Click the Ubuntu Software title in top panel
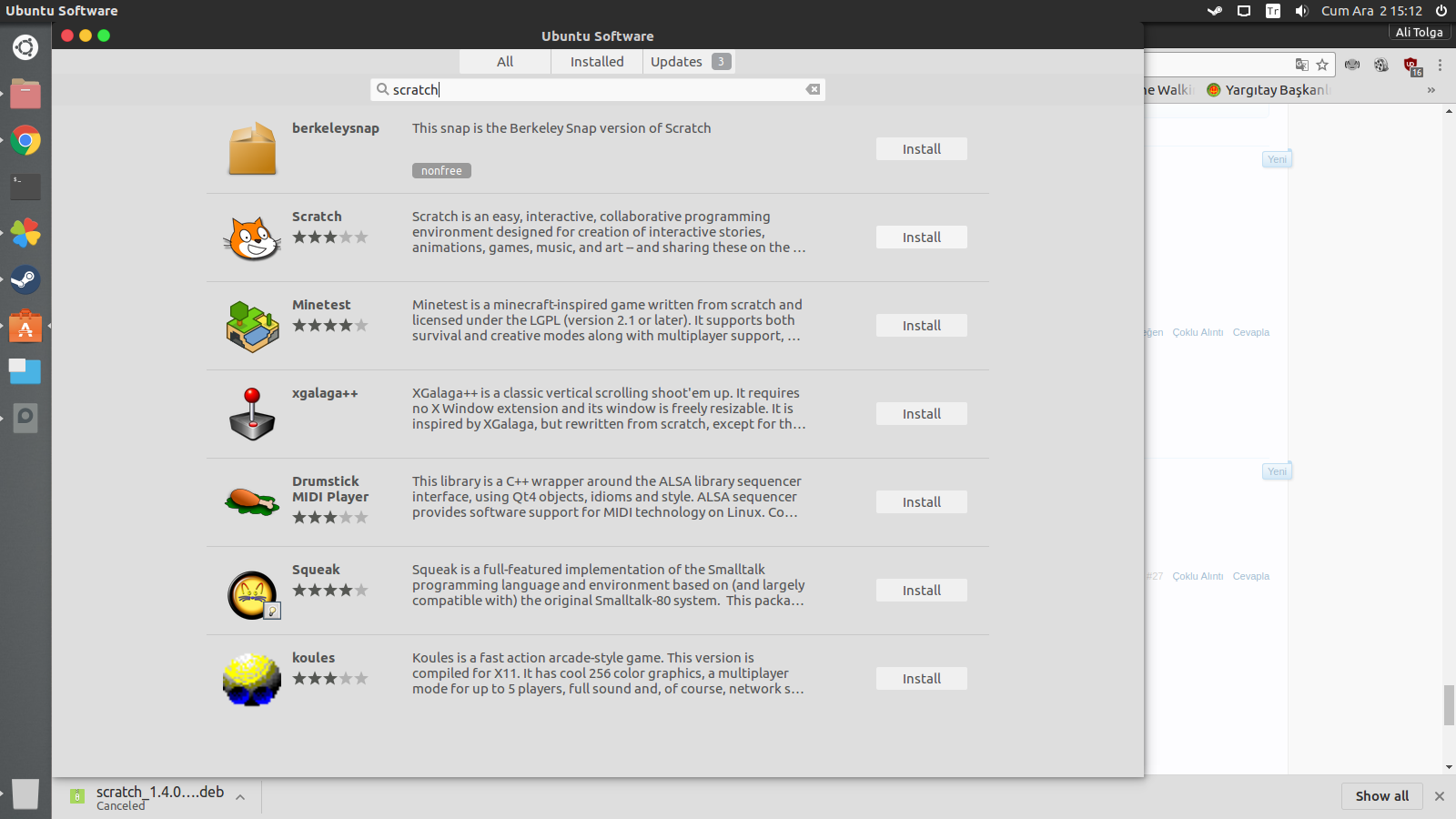The image size is (1456, 819). click(62, 11)
